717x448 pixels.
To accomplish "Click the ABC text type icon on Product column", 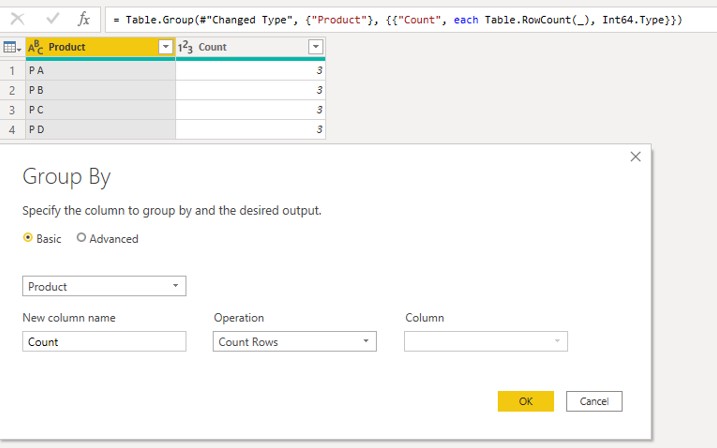I will [x=36, y=47].
